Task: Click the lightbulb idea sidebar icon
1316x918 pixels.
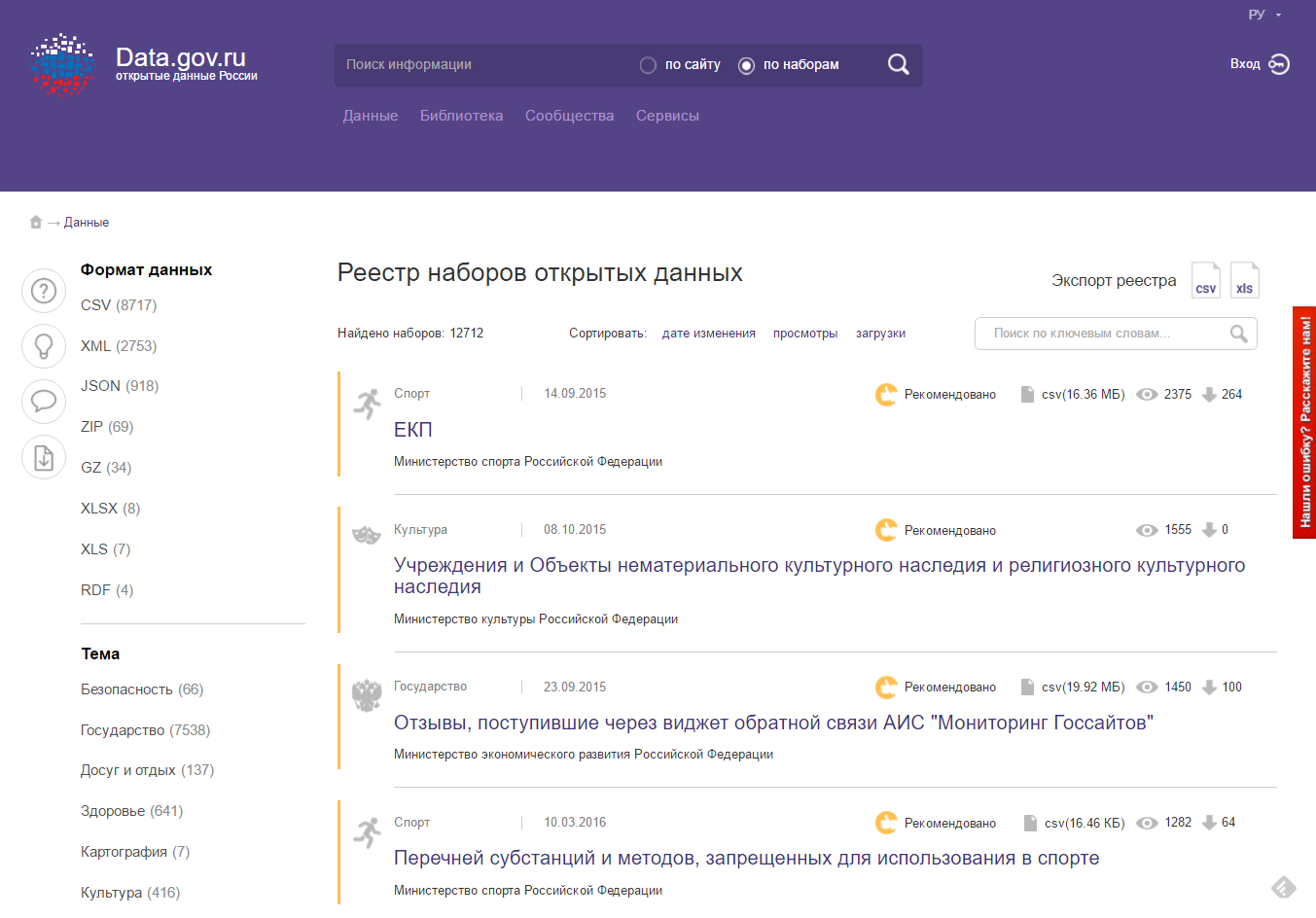Action: [x=44, y=345]
